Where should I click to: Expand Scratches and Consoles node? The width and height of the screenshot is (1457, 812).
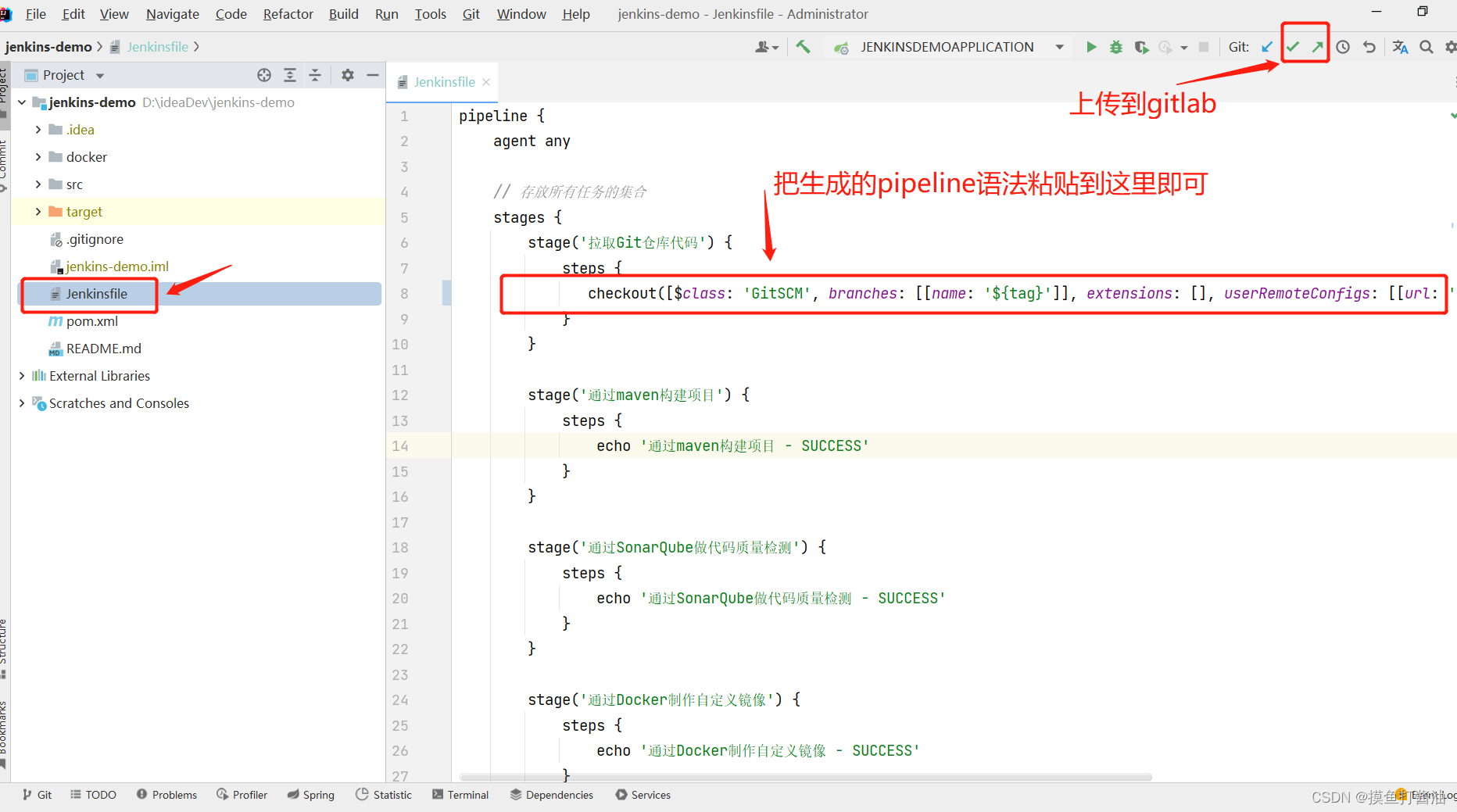22,403
